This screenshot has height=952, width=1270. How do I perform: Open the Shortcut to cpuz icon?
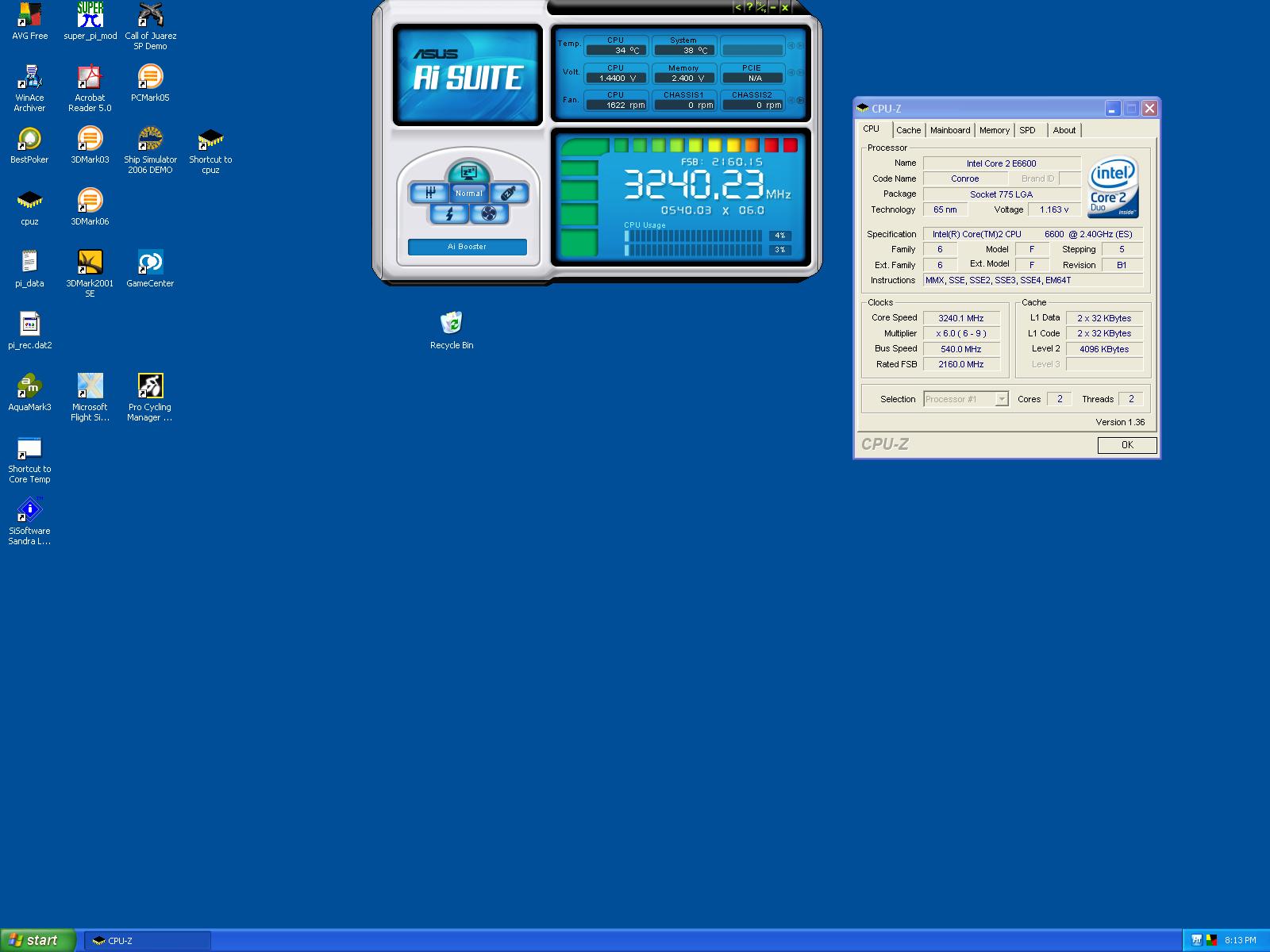click(x=210, y=150)
